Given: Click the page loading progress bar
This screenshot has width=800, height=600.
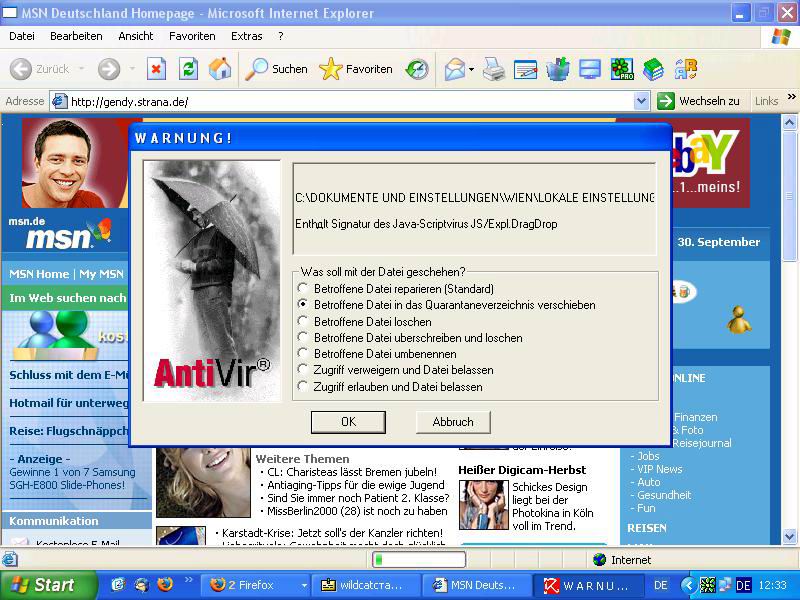Looking at the screenshot, I should 419,560.
